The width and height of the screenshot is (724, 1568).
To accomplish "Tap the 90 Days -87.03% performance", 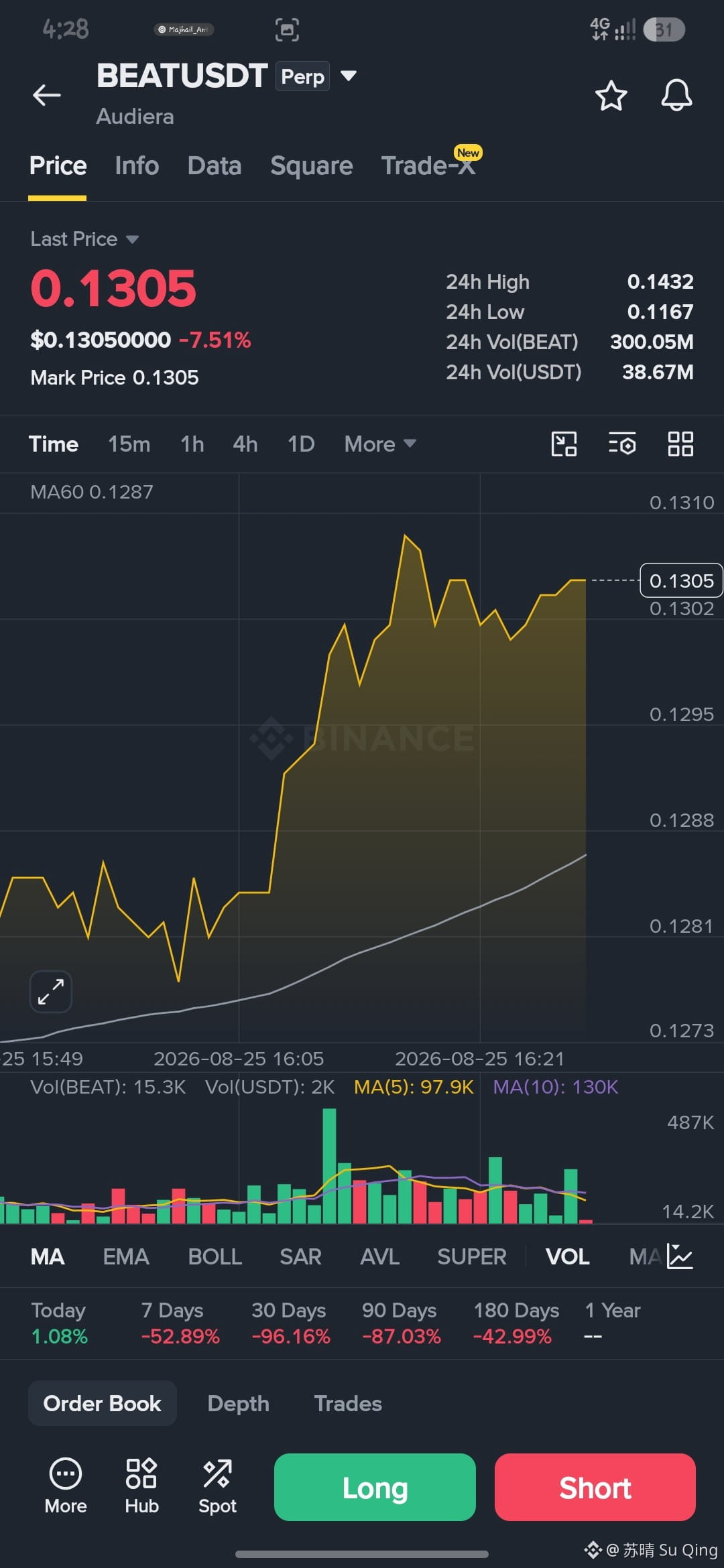I will [x=402, y=1323].
